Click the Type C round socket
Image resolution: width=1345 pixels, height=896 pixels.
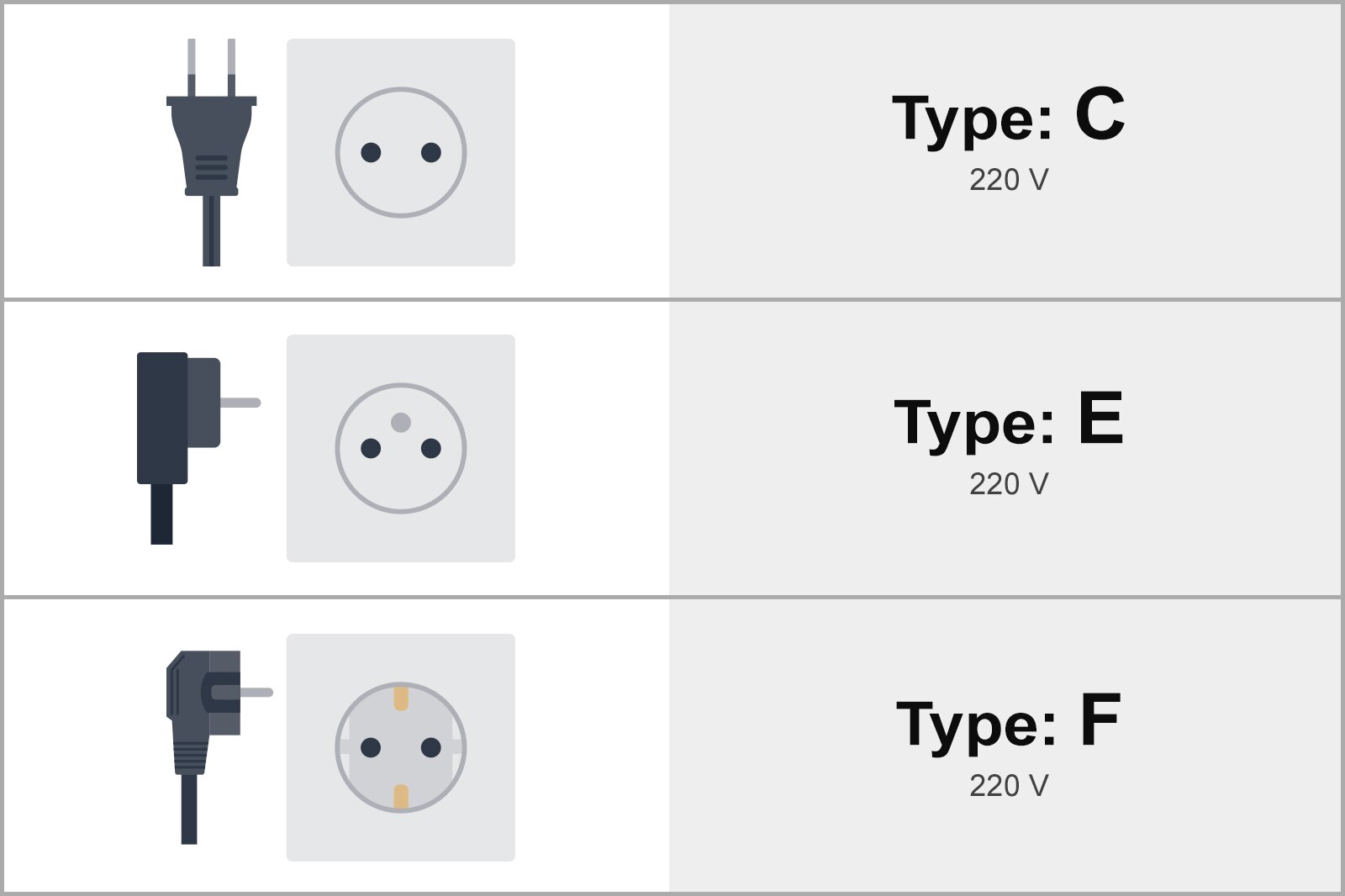pos(401,152)
